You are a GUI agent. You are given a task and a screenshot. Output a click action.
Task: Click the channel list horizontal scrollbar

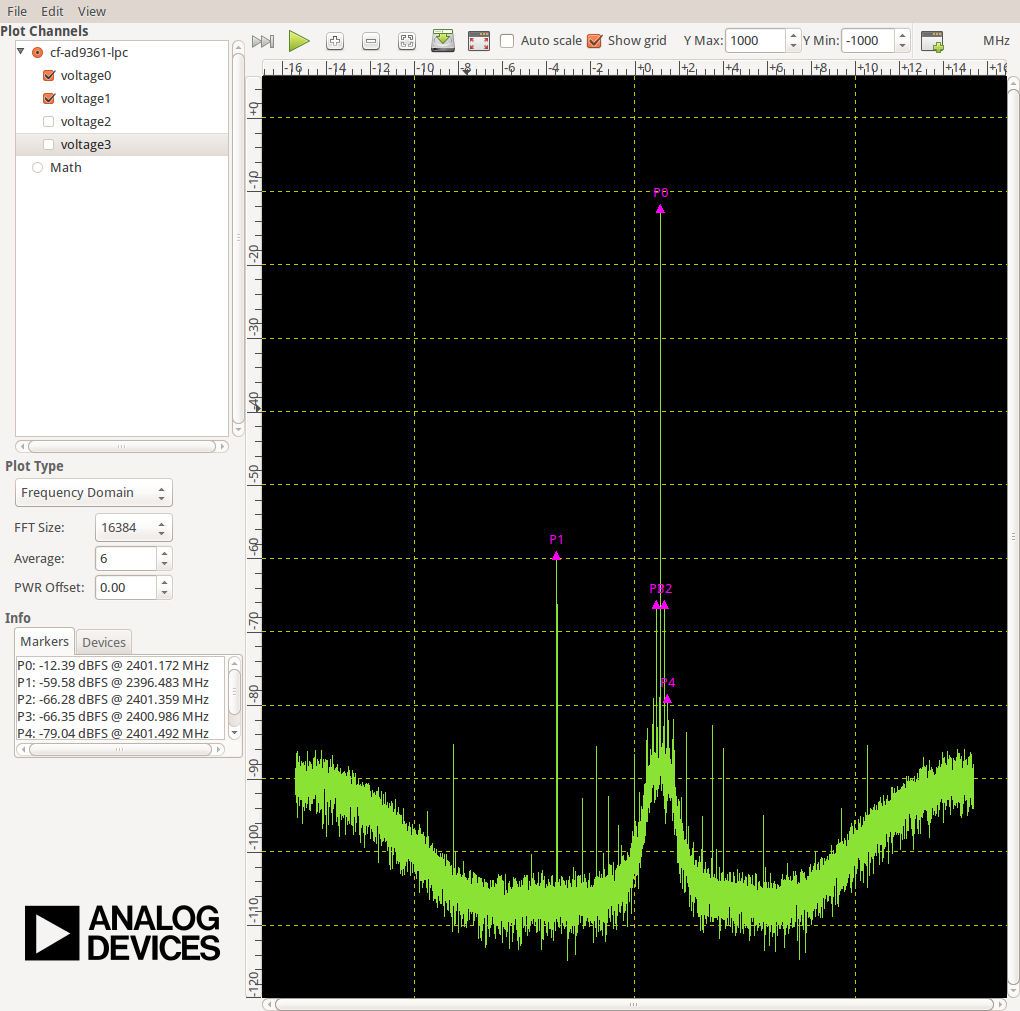(x=122, y=446)
